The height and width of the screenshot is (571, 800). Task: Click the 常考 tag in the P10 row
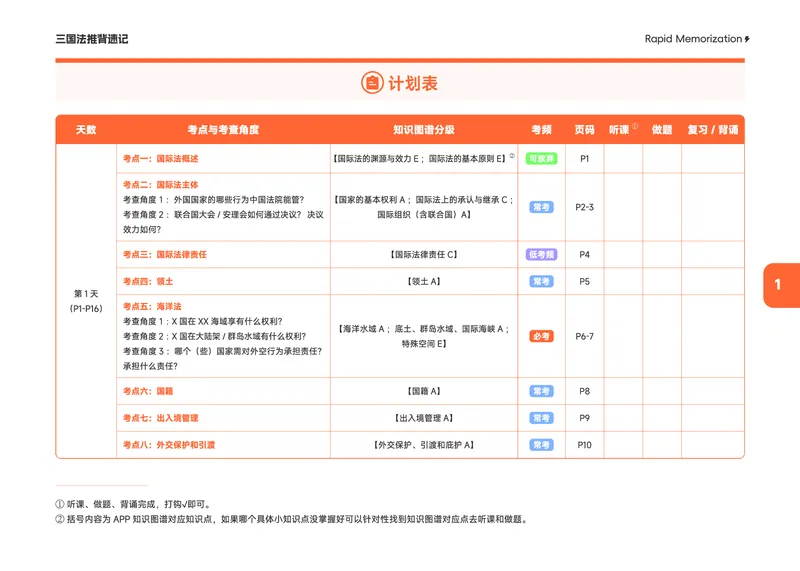click(541, 445)
